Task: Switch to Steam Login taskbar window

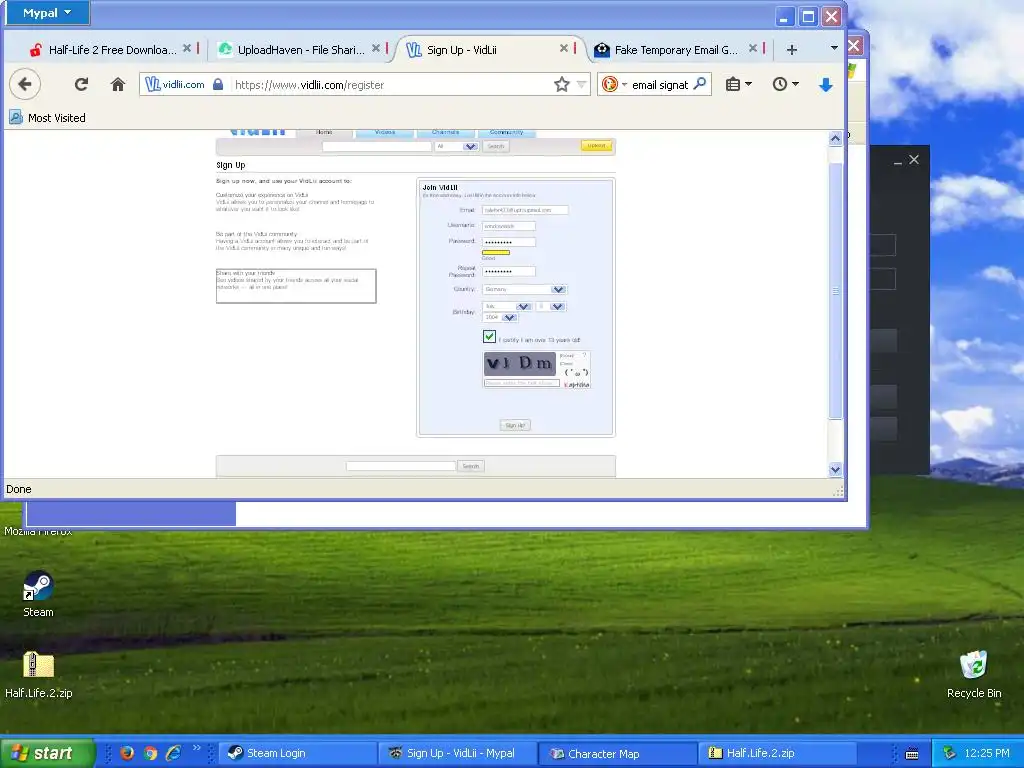Action: [298, 753]
